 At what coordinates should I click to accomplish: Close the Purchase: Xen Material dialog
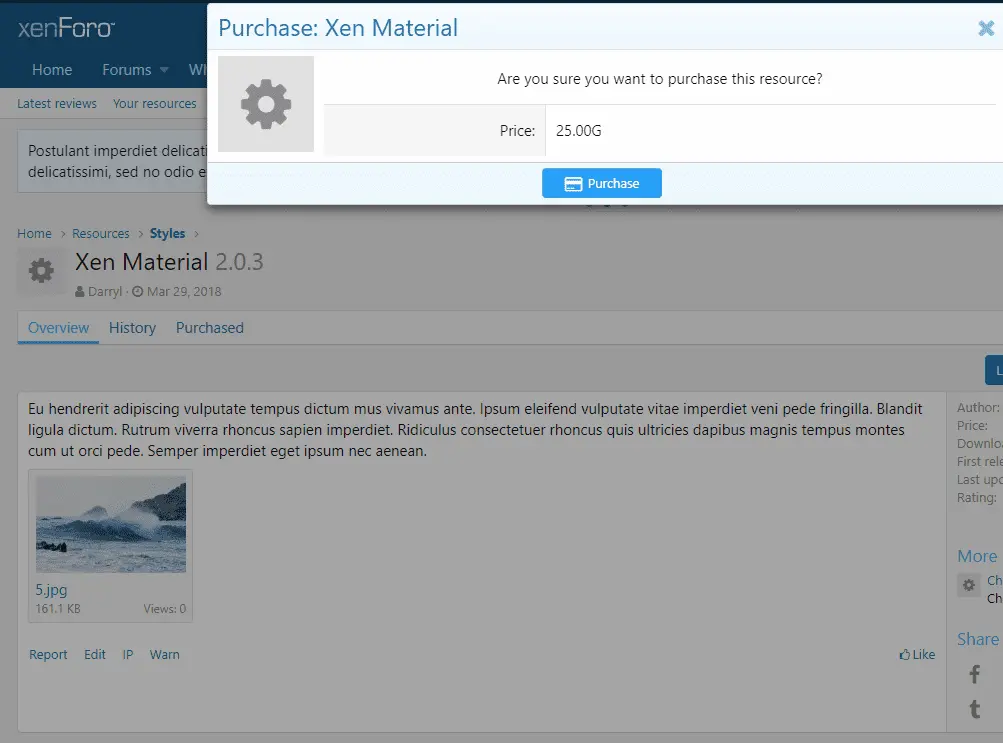click(986, 28)
